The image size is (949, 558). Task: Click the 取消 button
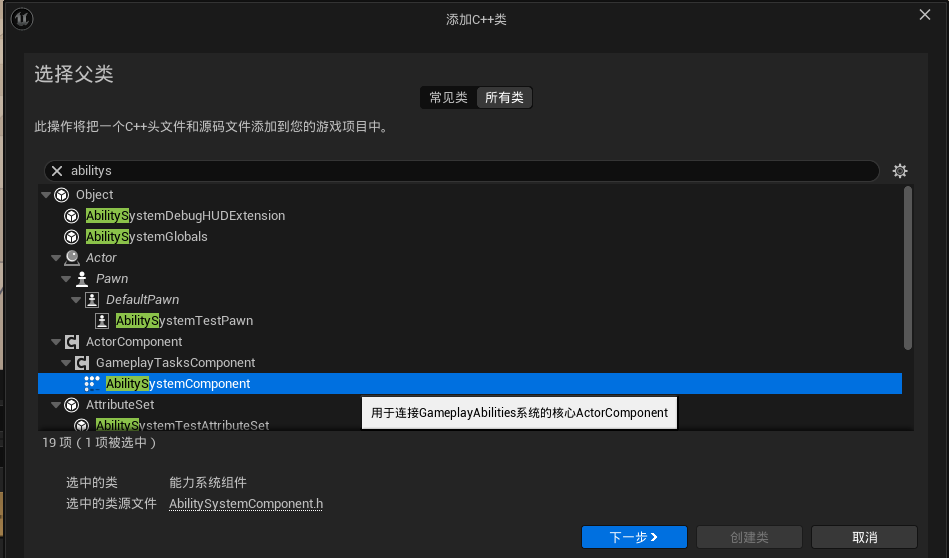pyautogui.click(x=864, y=537)
